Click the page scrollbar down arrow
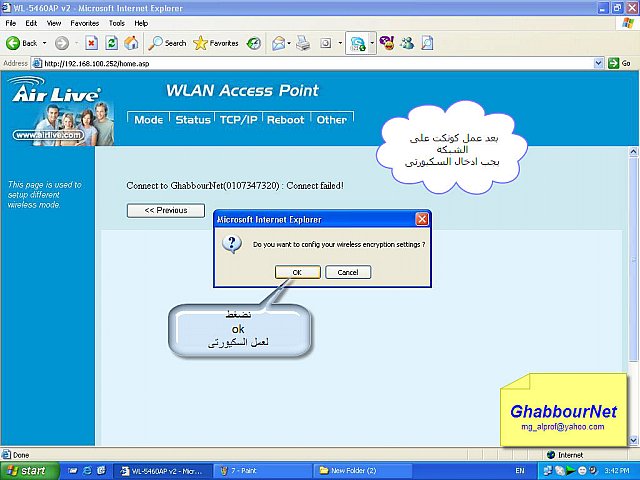Viewport: 640px width, 480px height. click(x=633, y=440)
